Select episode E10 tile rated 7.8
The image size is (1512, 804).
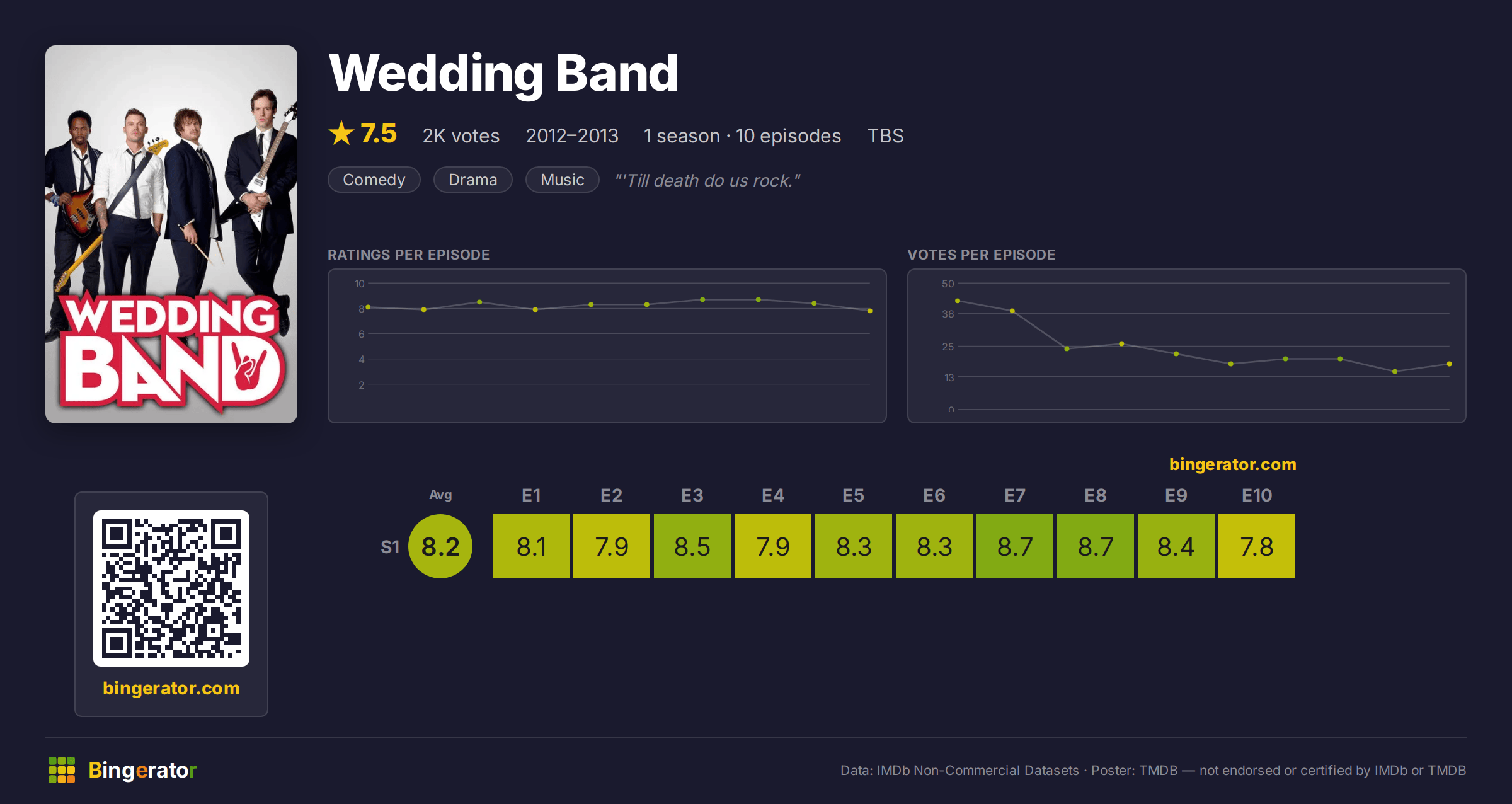tap(1257, 546)
